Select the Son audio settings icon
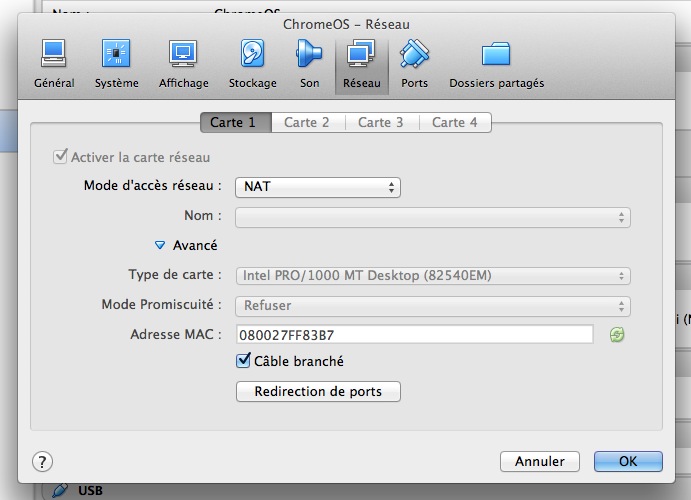The width and height of the screenshot is (691, 500). pyautogui.click(x=310, y=62)
